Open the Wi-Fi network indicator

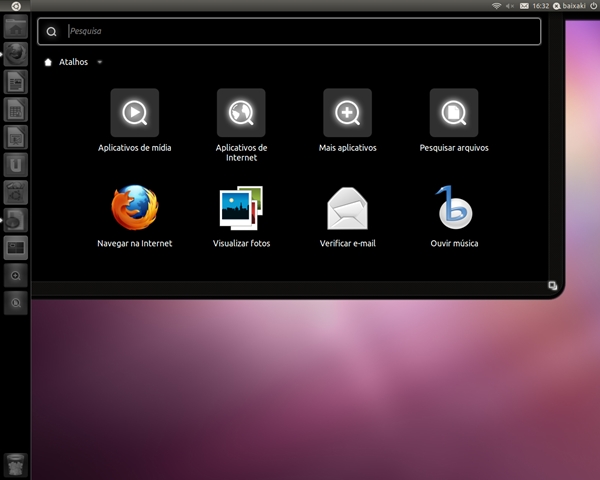pos(496,6)
